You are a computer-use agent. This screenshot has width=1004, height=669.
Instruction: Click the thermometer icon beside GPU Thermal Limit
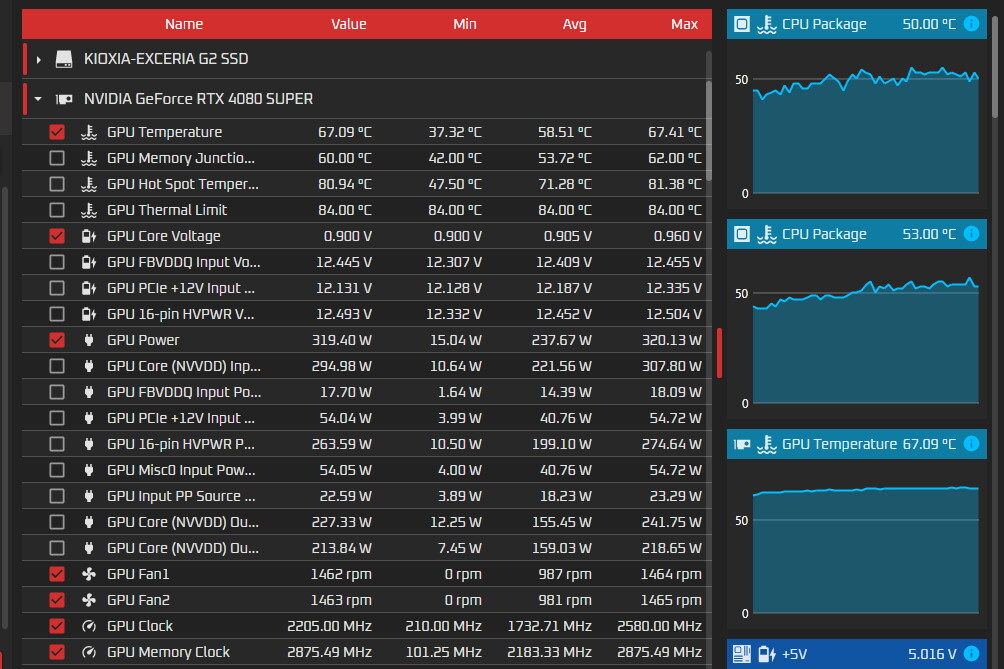click(89, 210)
